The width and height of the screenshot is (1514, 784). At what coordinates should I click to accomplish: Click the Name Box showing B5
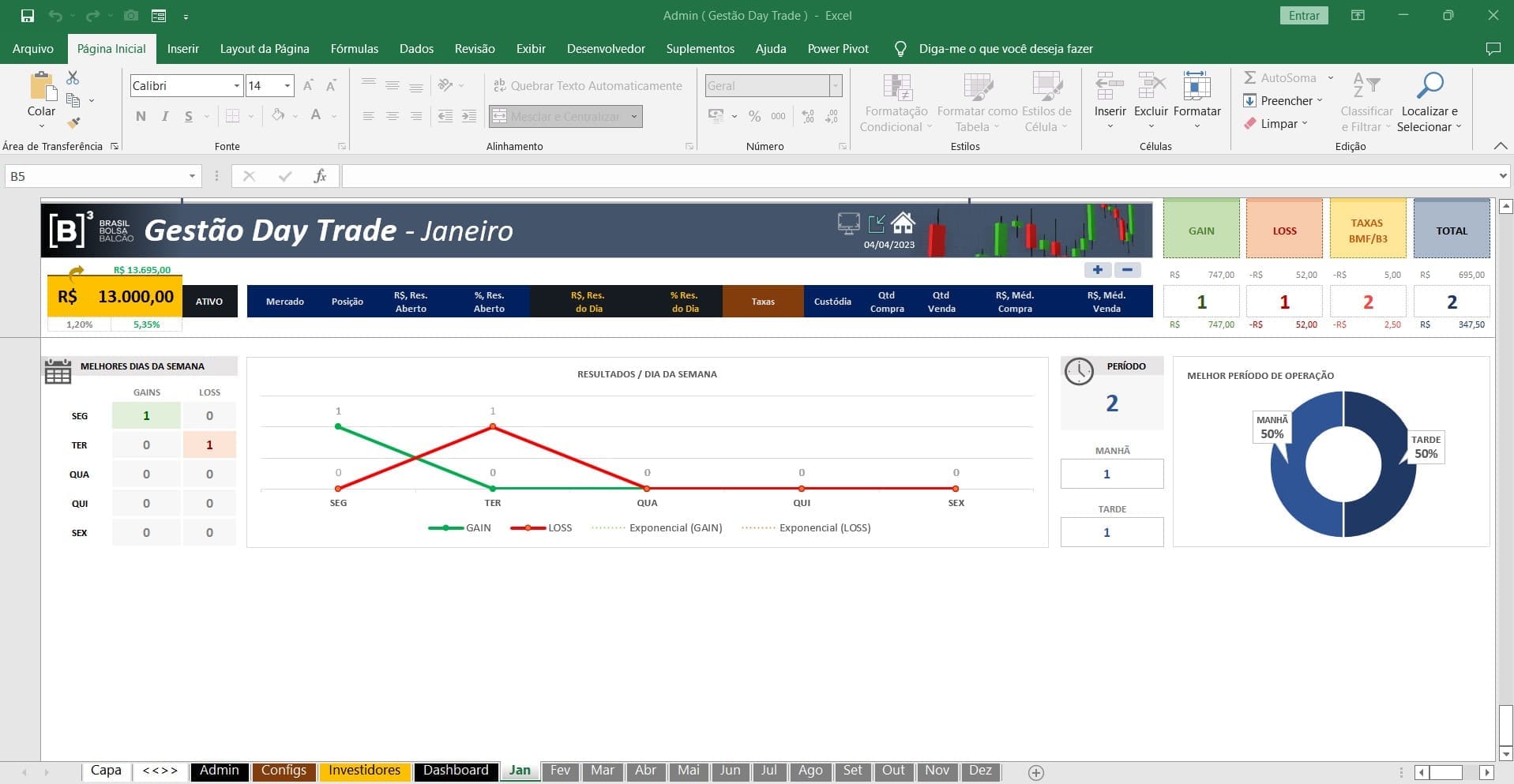pyautogui.click(x=103, y=176)
